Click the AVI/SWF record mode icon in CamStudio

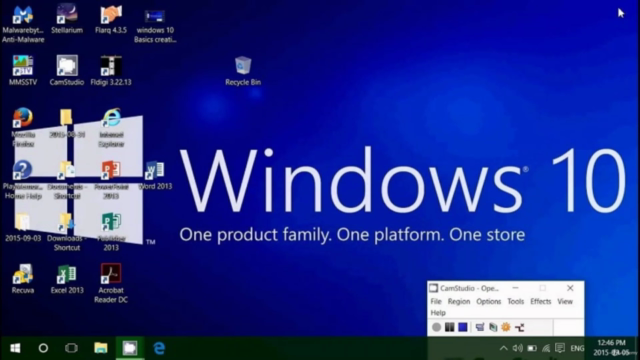point(493,327)
